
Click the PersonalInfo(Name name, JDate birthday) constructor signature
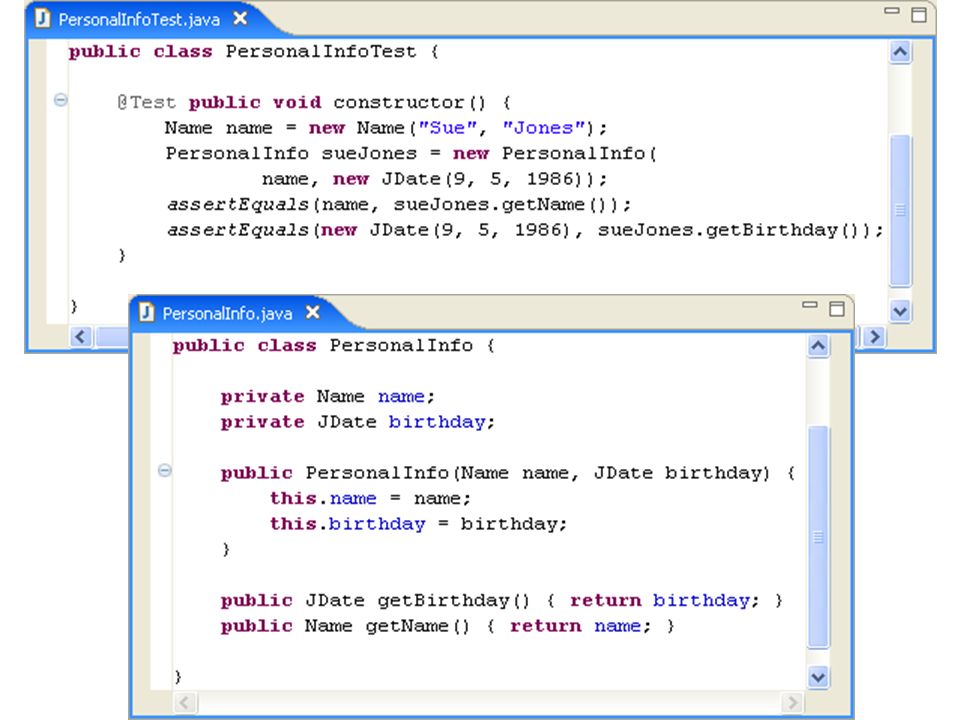point(508,473)
